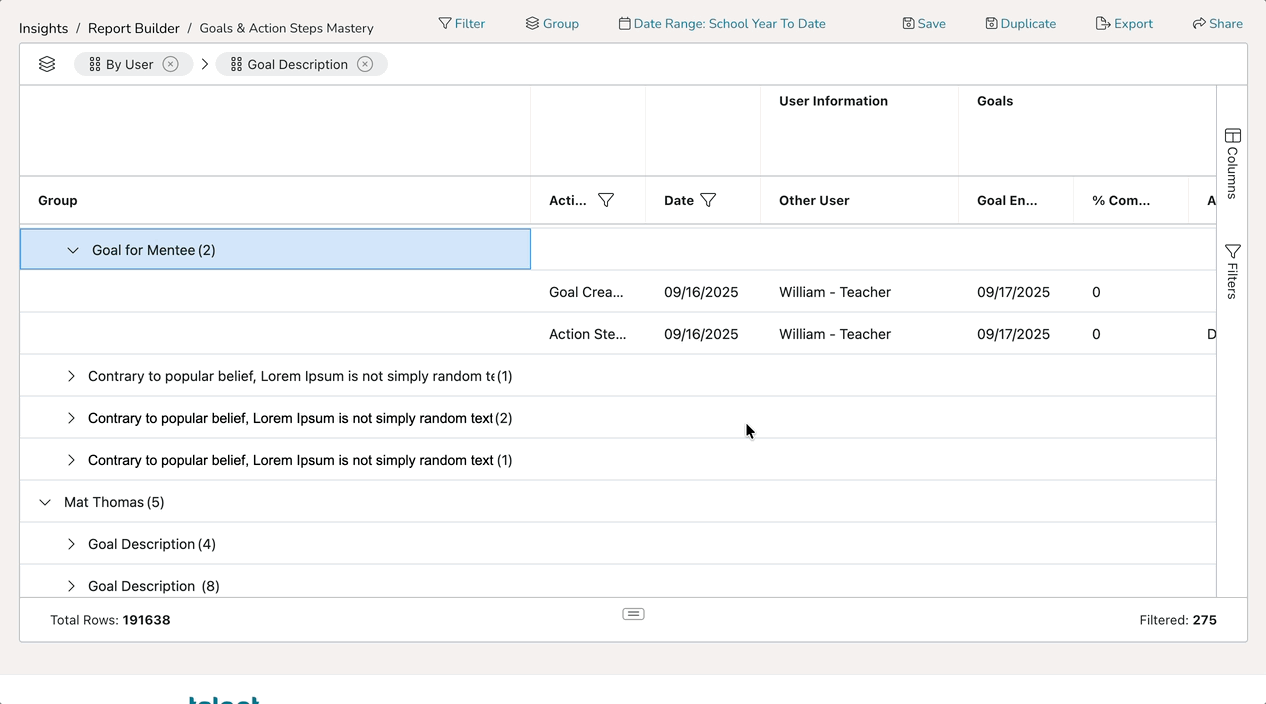Open the Filters side panel
1266x704 pixels.
(x=1232, y=271)
